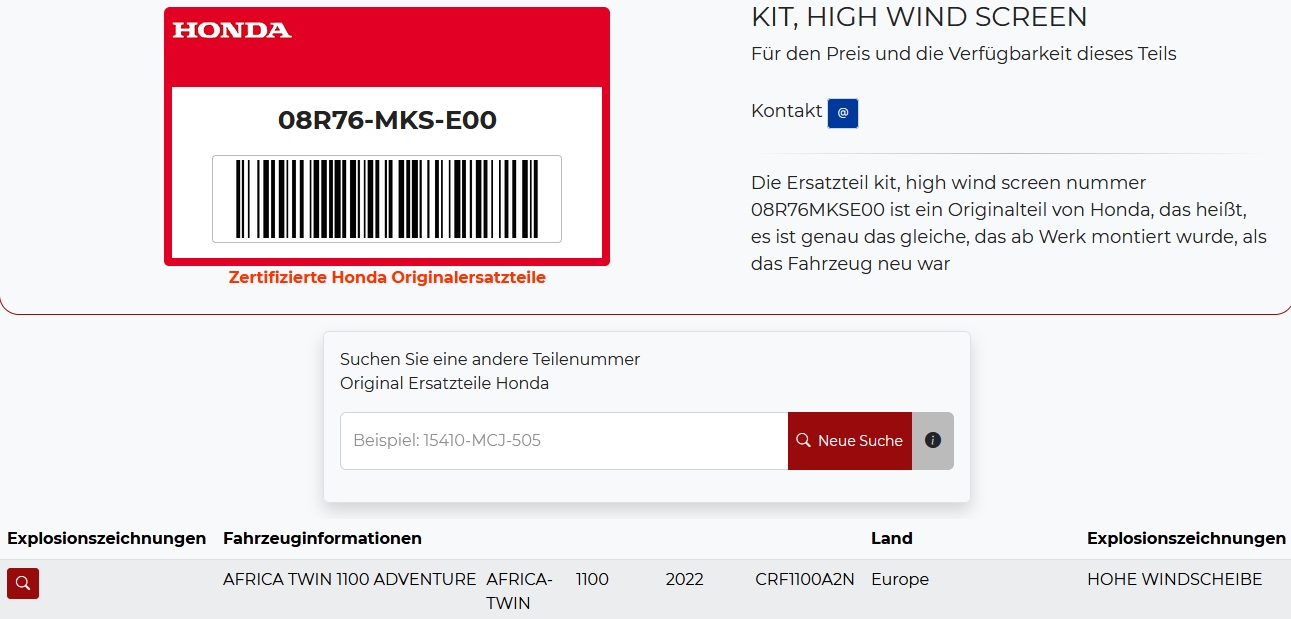Click the Suchen Sie eine andere Teilenummer text
Viewport: 1291px width, 619px height.
489,359
